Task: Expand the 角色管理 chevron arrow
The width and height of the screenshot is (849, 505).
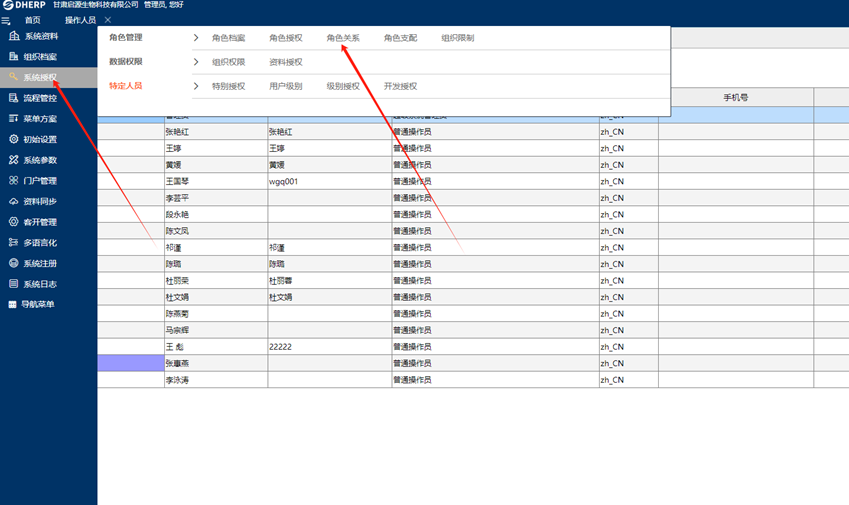Action: [196, 37]
